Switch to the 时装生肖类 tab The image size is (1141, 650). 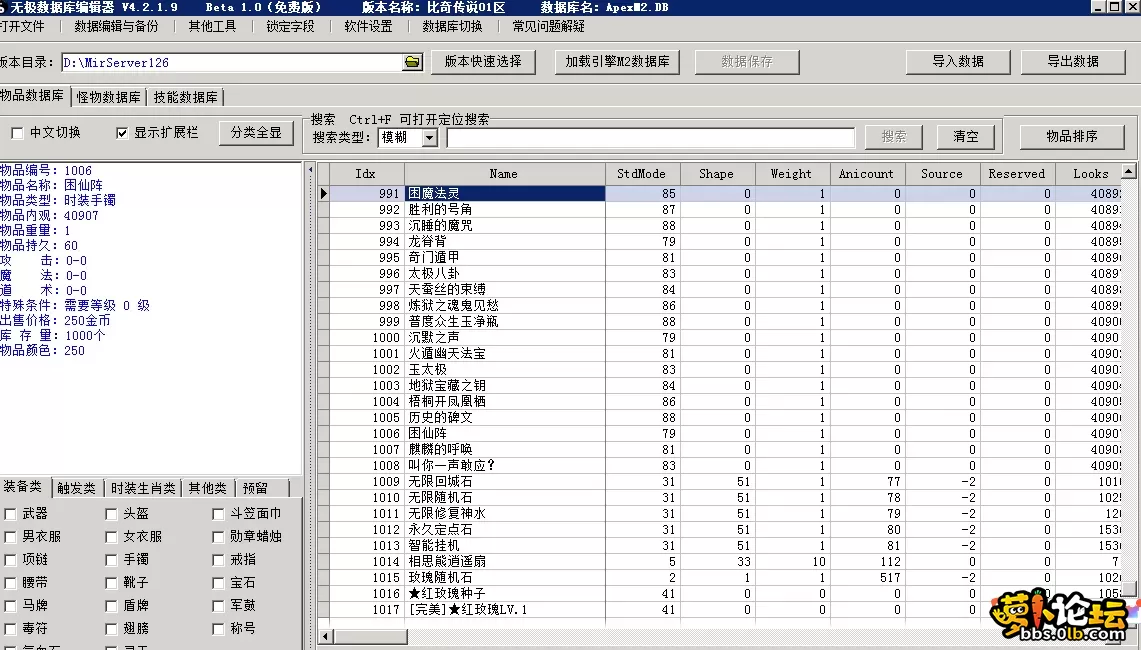tap(143, 488)
